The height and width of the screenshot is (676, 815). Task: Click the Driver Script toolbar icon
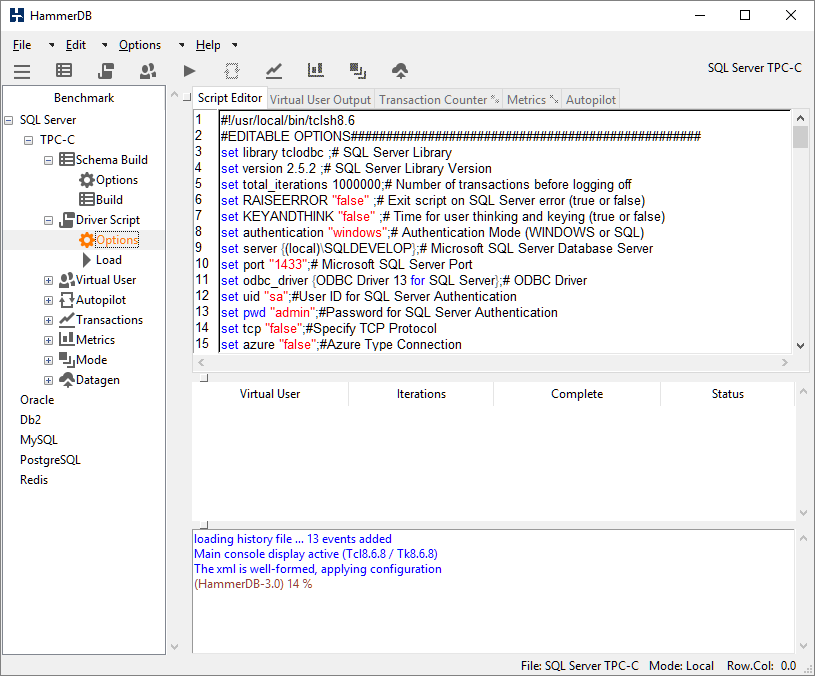[x=106, y=71]
